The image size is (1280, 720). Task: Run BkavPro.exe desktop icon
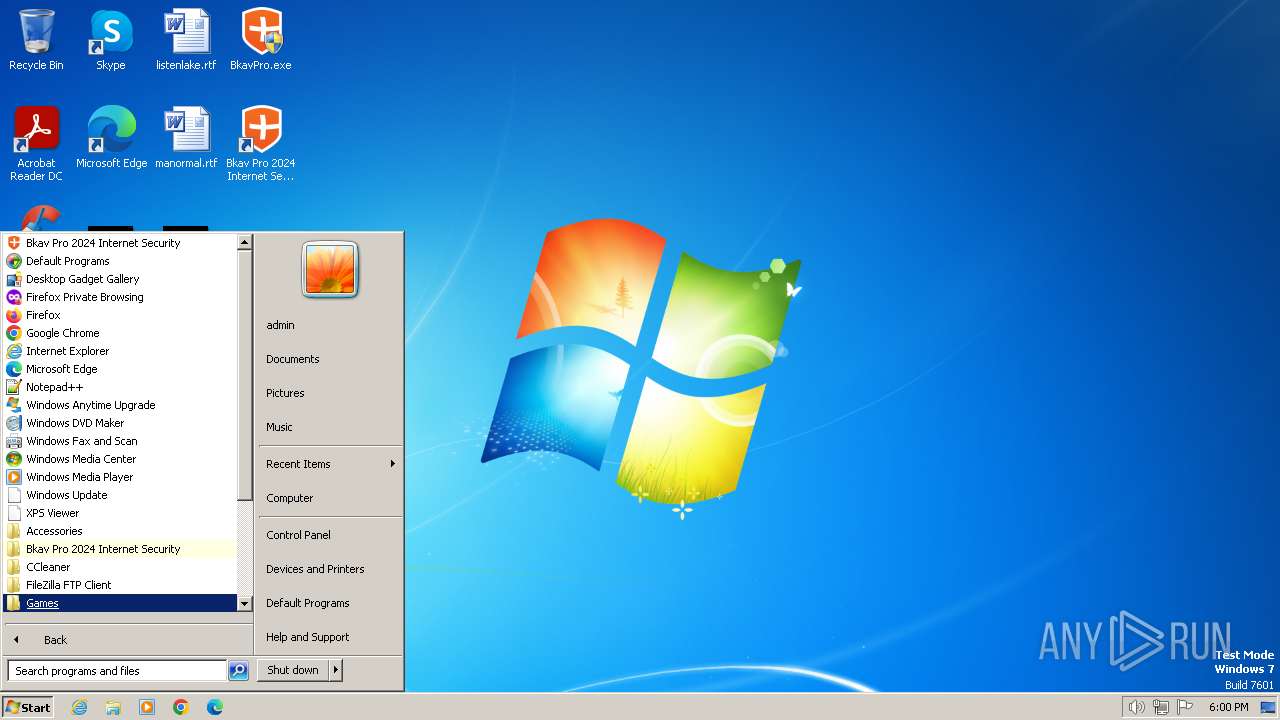click(x=261, y=40)
